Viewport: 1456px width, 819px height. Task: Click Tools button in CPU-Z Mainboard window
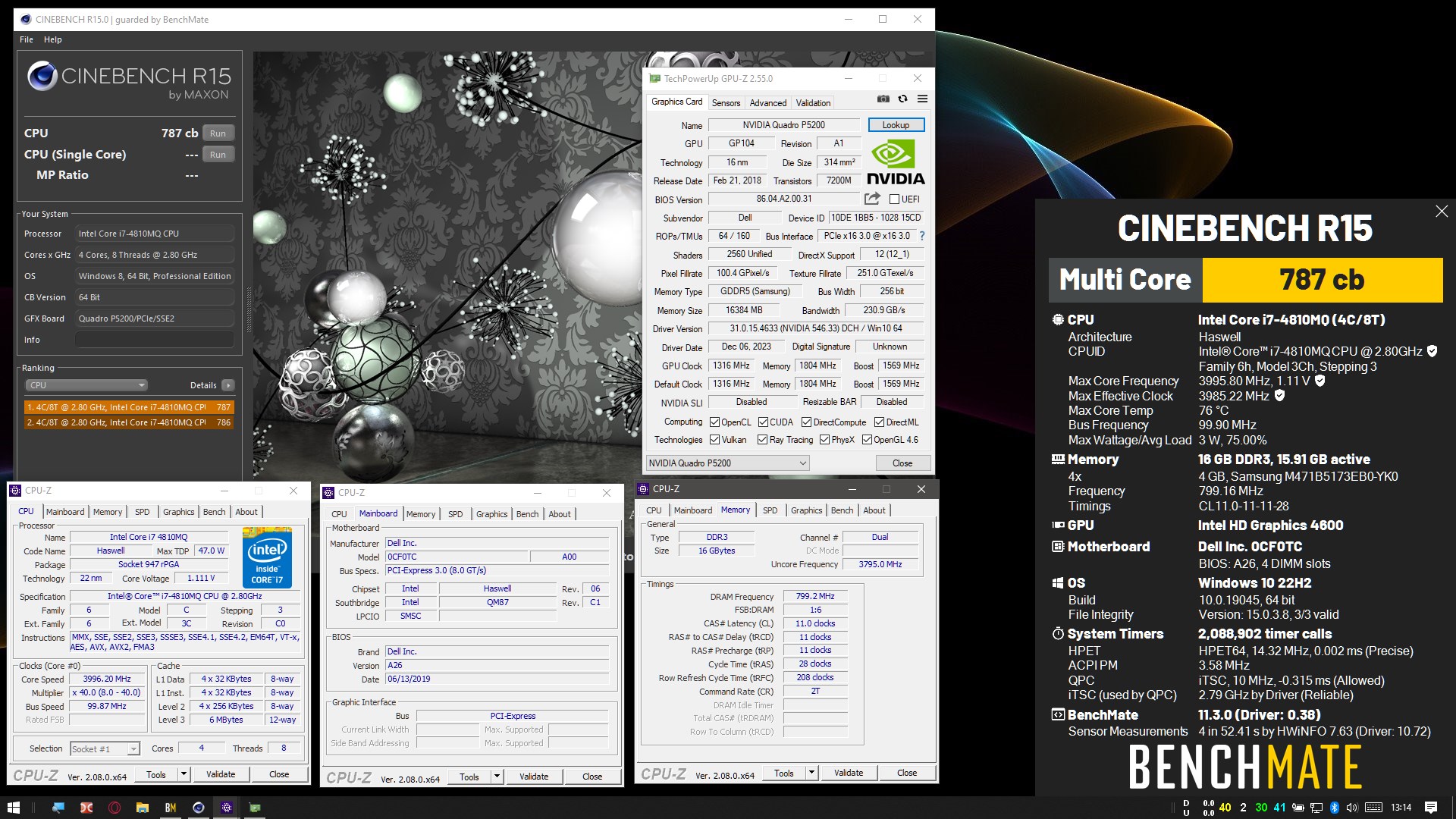(469, 777)
